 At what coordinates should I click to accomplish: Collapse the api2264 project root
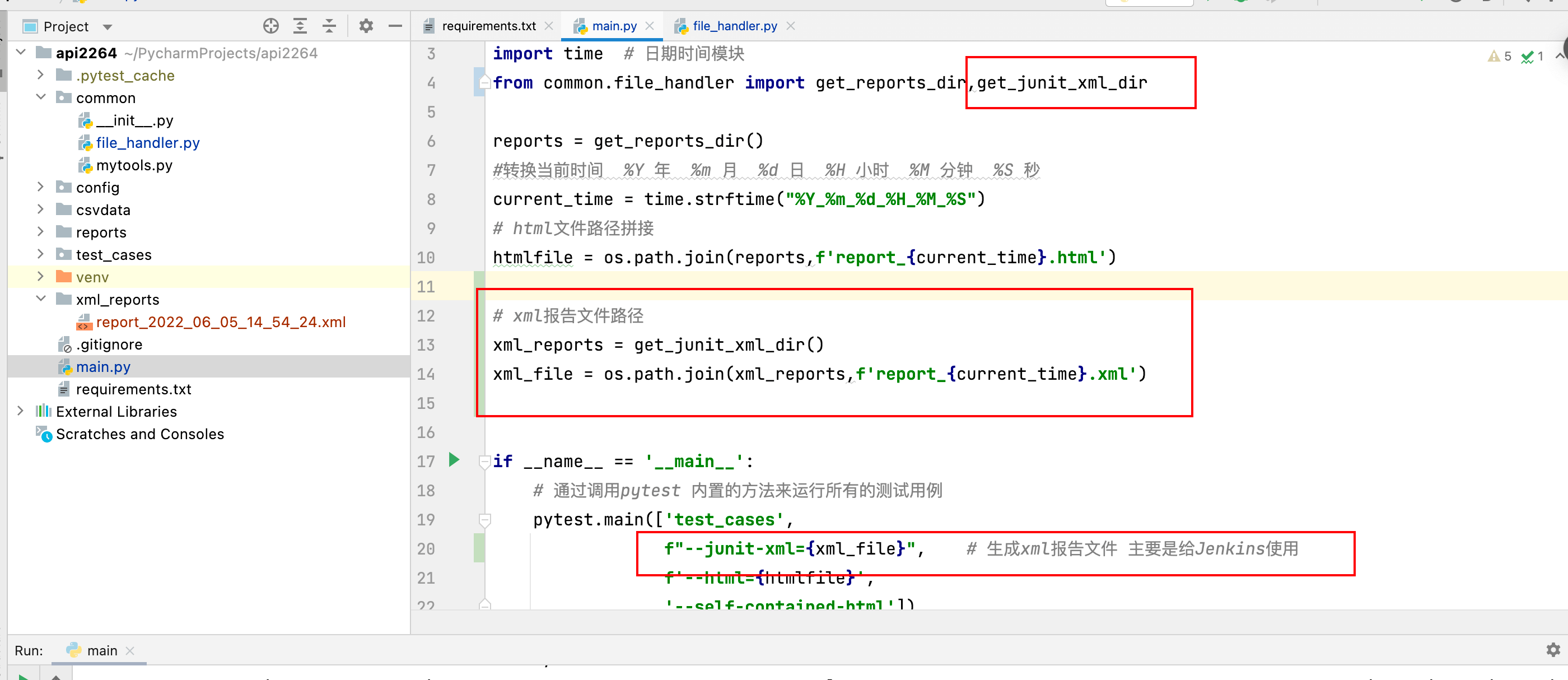click(21, 52)
